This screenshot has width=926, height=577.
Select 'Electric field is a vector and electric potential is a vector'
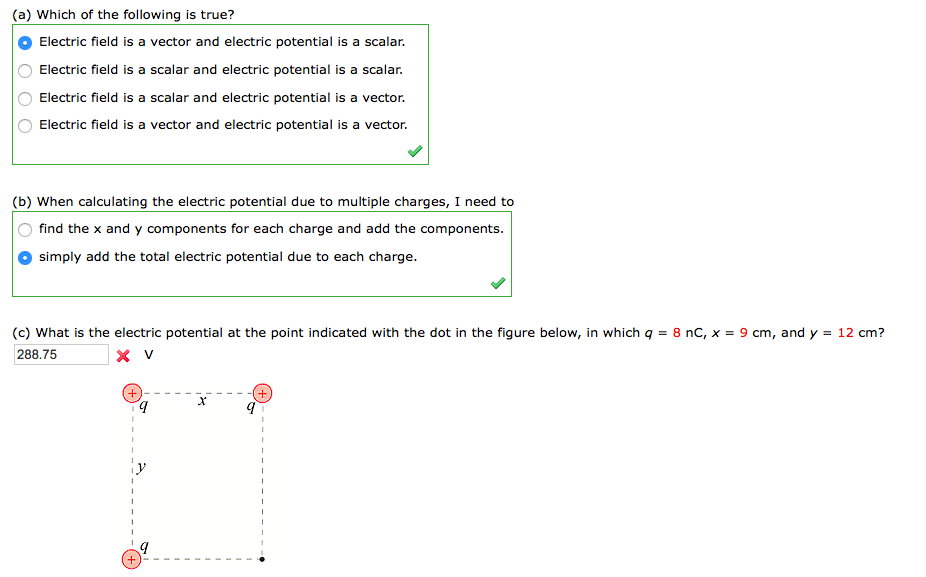[24, 125]
